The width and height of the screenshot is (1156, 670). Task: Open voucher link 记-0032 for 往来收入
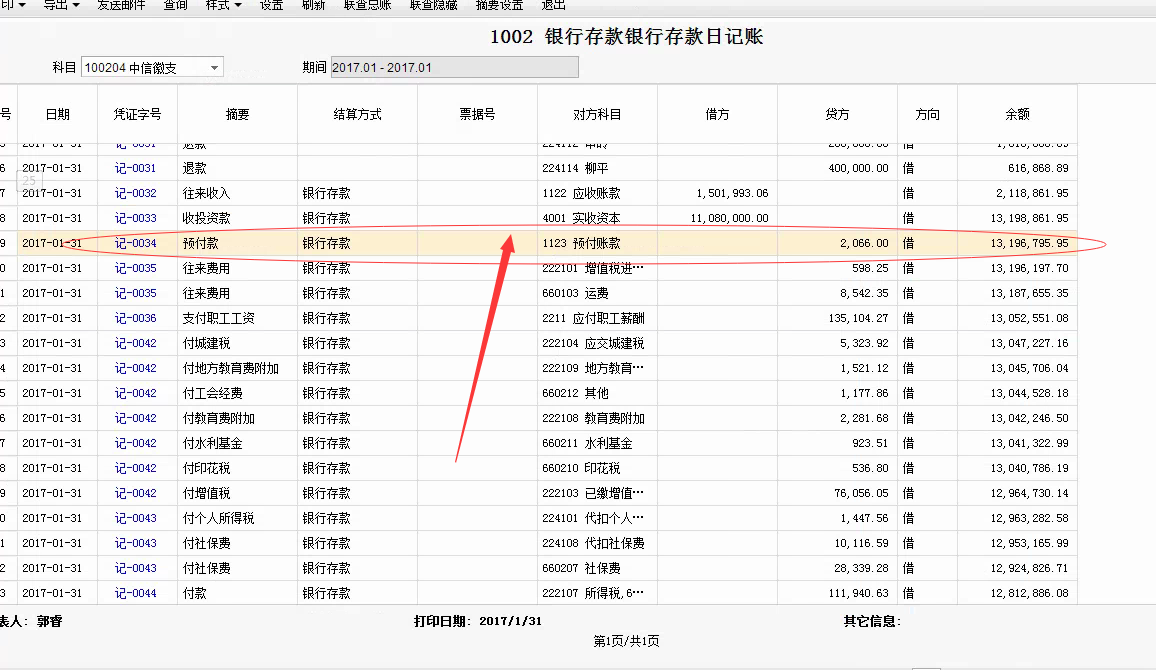(x=136, y=193)
